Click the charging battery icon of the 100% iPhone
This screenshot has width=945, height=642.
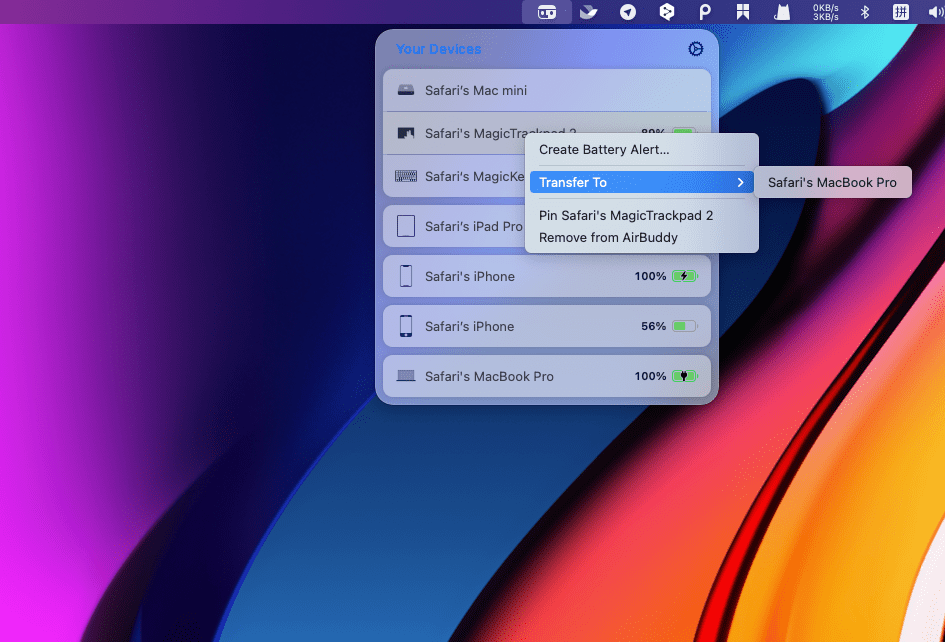pos(684,276)
